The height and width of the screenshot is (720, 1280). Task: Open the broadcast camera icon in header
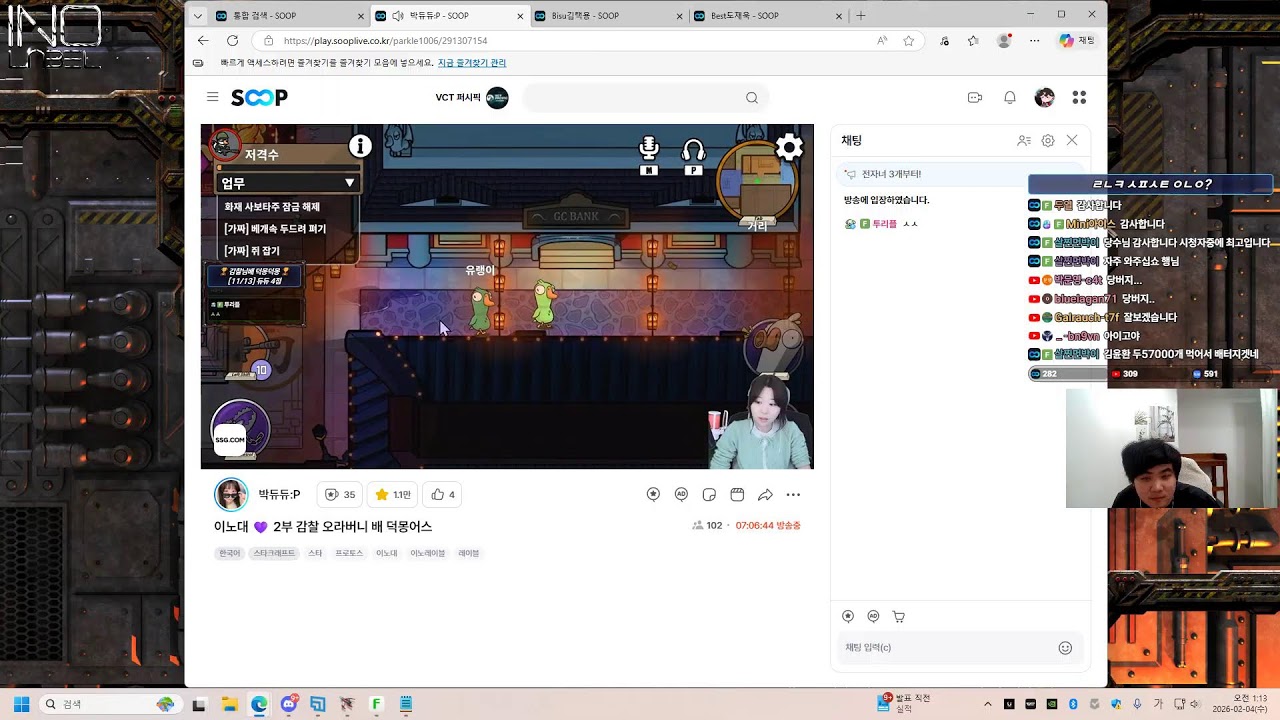[975, 97]
